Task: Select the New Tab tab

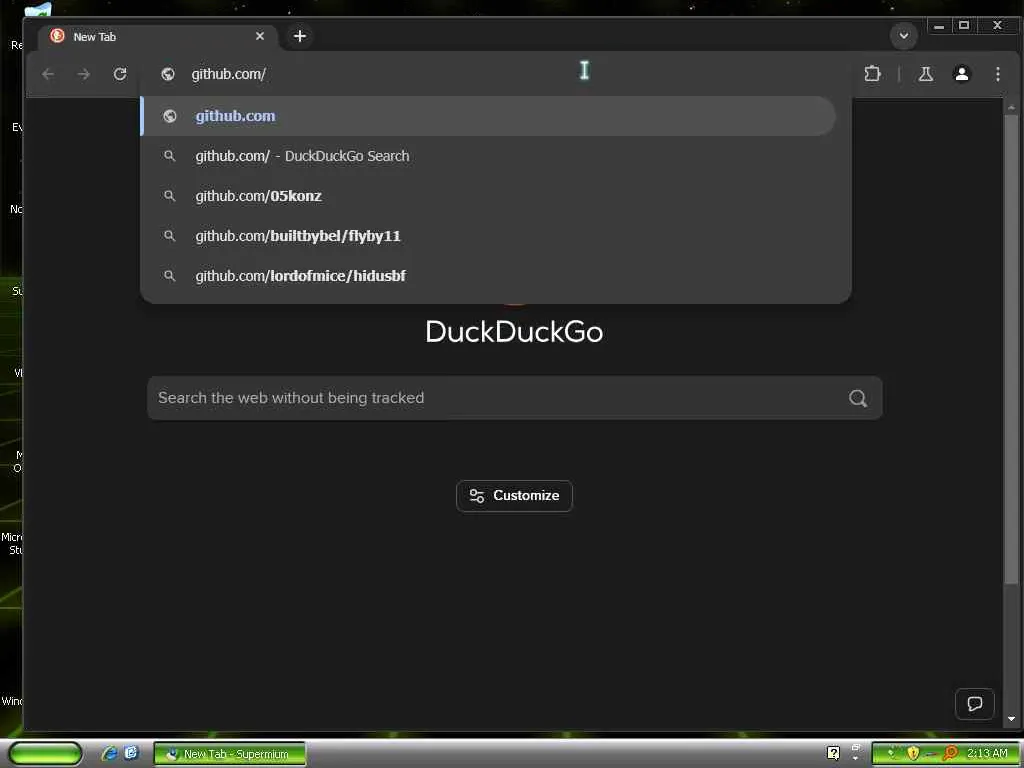Action: [x=159, y=37]
